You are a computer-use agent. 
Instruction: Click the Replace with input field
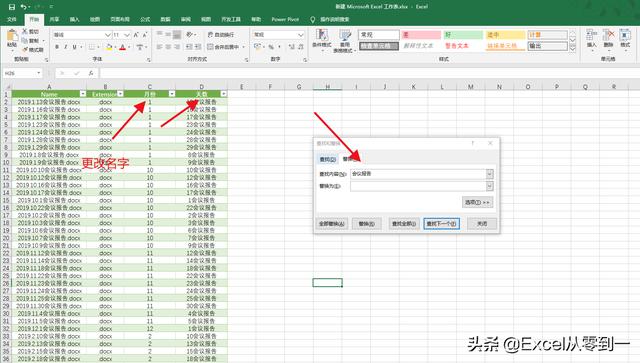[x=418, y=186]
